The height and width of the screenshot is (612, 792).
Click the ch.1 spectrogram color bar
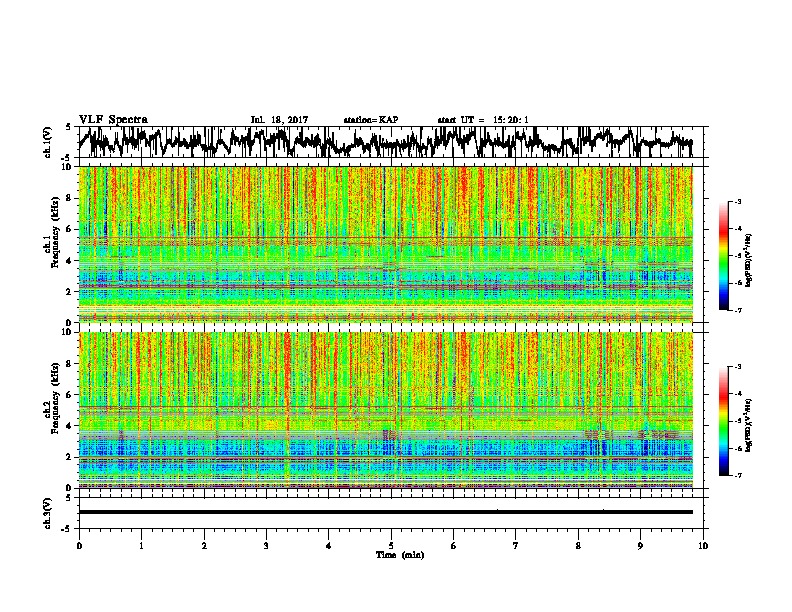point(723,256)
